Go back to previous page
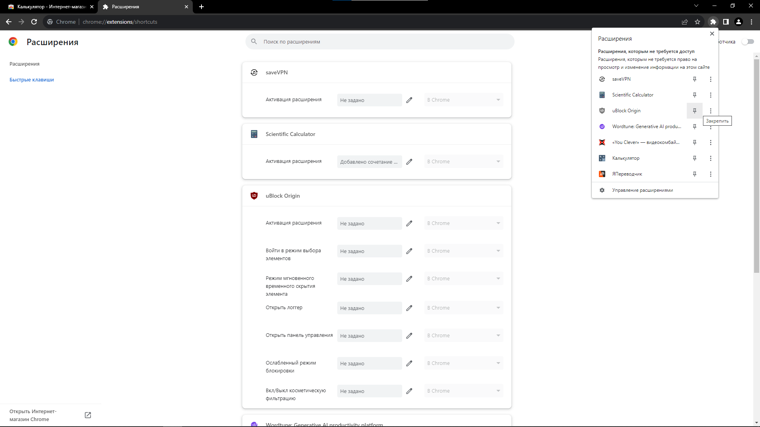760x427 pixels. click(x=9, y=22)
